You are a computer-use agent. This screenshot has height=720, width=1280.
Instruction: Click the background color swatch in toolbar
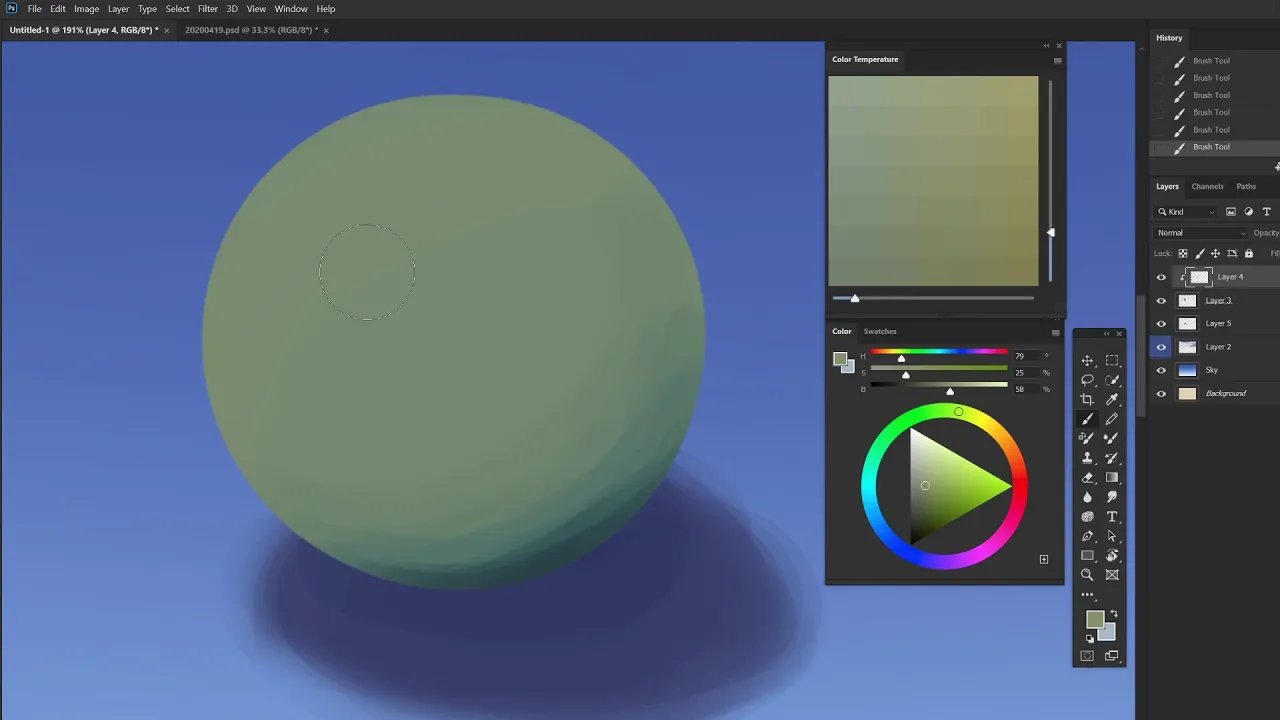click(1109, 634)
